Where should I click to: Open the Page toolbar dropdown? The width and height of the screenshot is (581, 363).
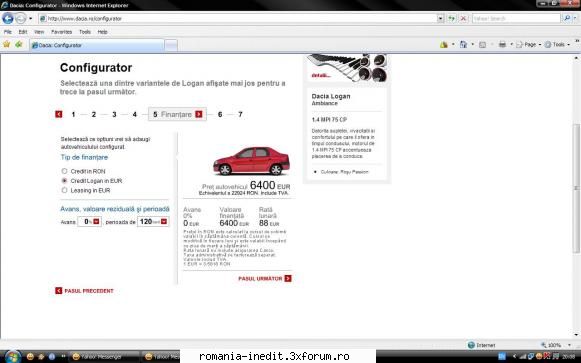coord(528,44)
